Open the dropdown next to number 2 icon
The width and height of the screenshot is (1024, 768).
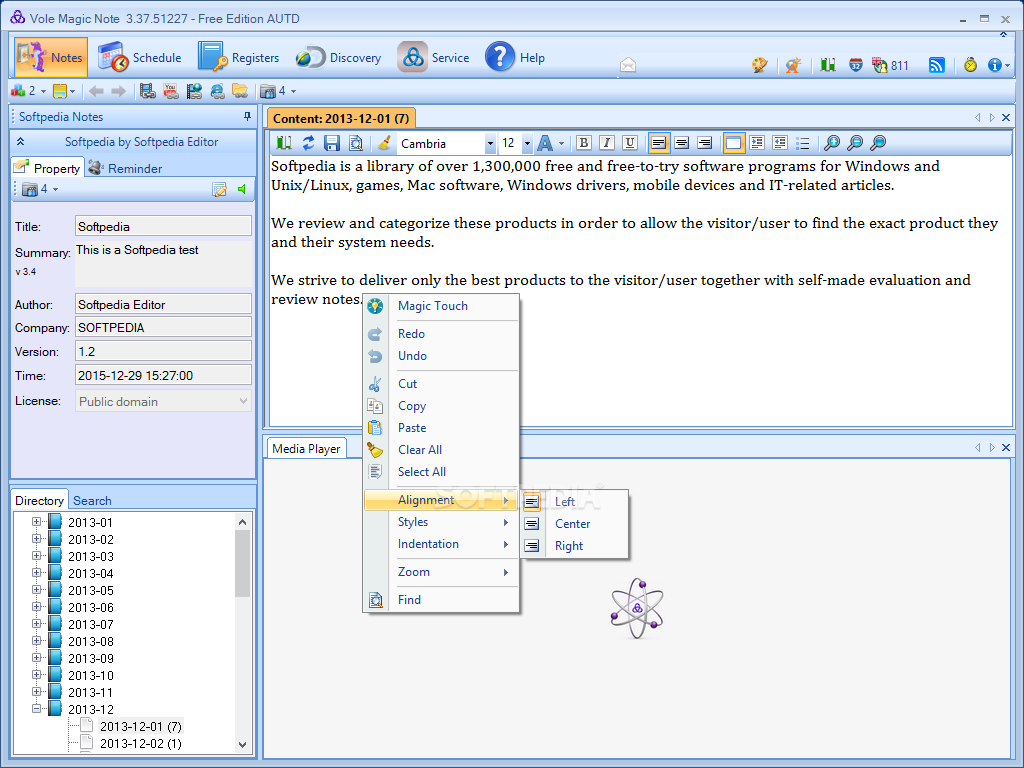pyautogui.click(x=43, y=91)
